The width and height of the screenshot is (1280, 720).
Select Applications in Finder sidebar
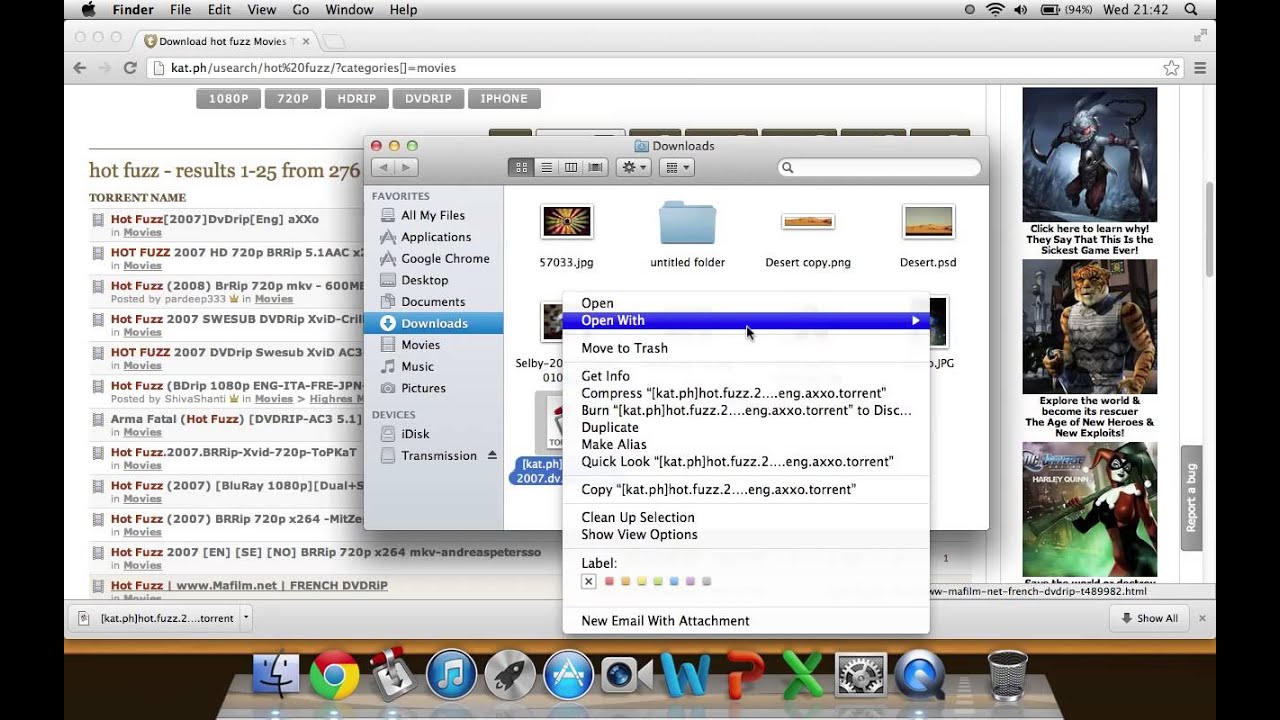(x=436, y=237)
